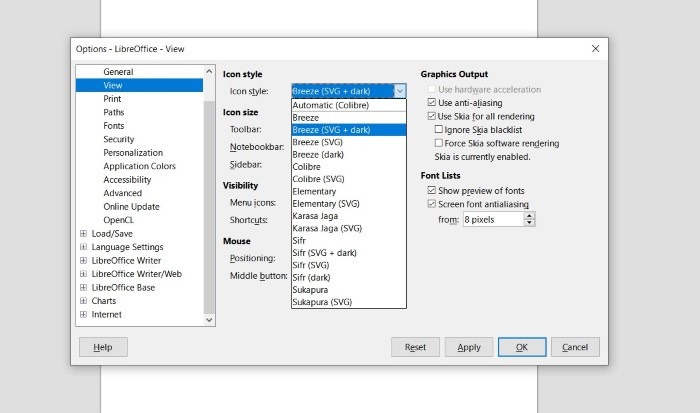Confirm with the OK button
Viewport: 700px width, 413px height.
[x=522, y=347]
